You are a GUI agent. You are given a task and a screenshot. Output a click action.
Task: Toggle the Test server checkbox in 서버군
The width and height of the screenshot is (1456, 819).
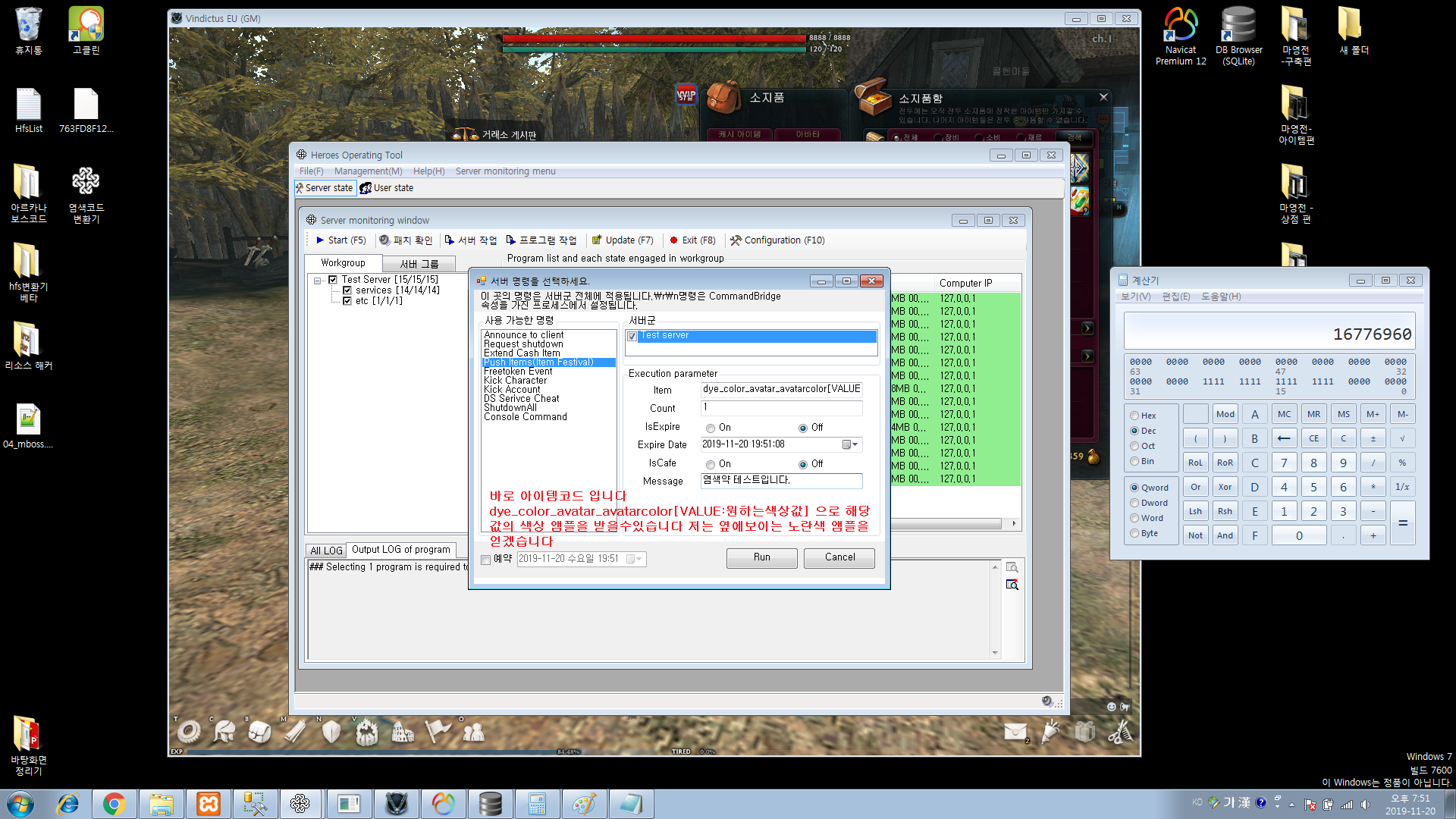pyautogui.click(x=632, y=336)
